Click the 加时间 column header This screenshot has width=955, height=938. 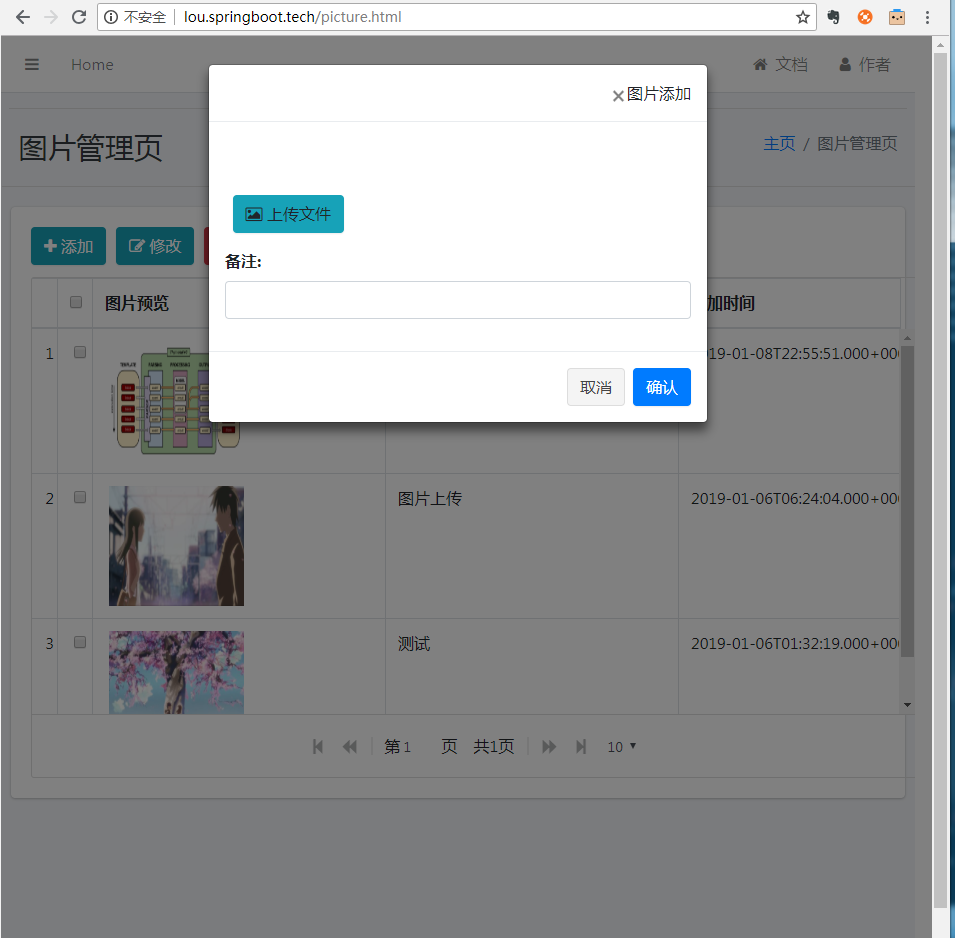(731, 303)
